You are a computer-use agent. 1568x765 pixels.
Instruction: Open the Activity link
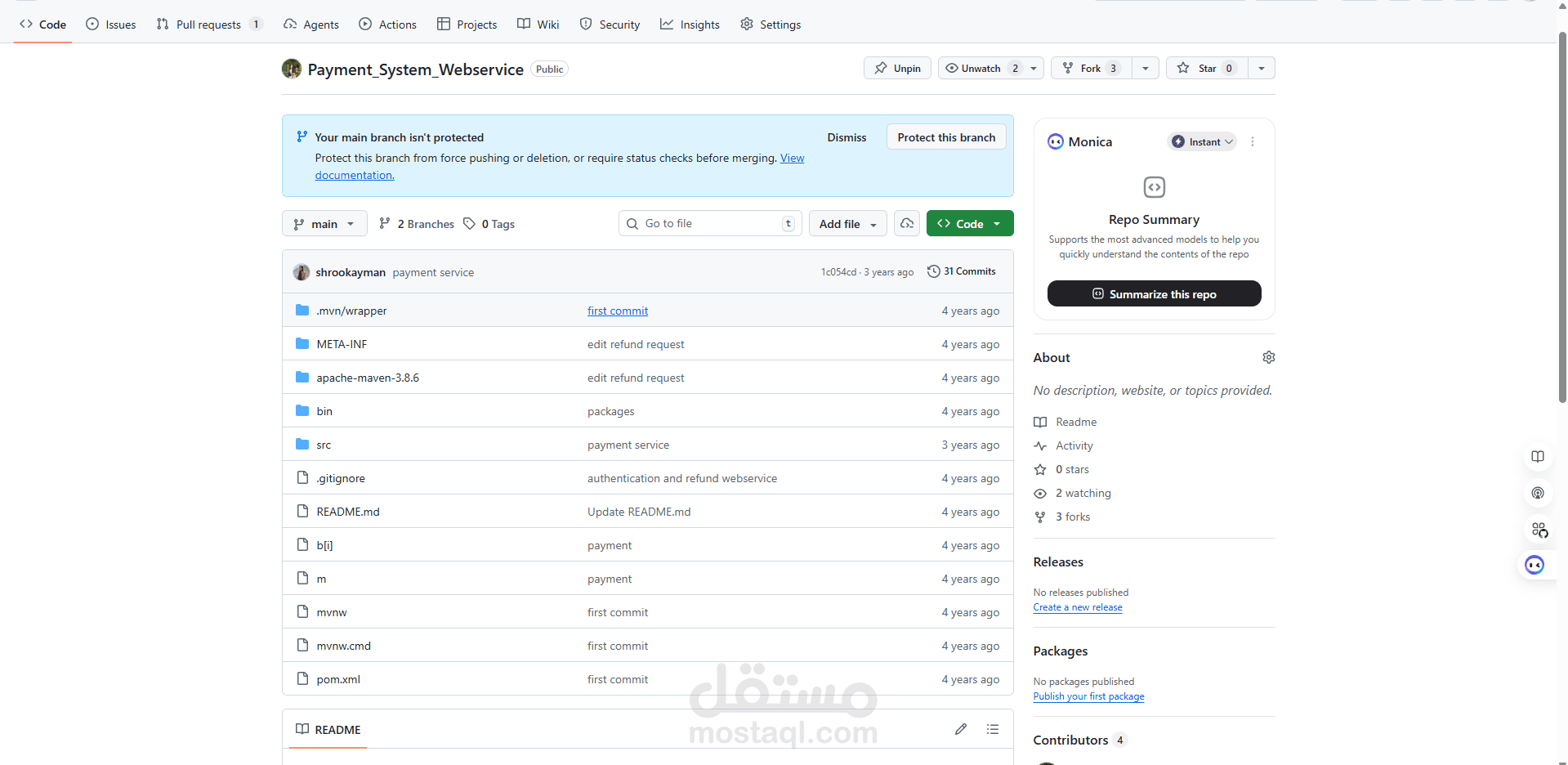click(x=1064, y=445)
